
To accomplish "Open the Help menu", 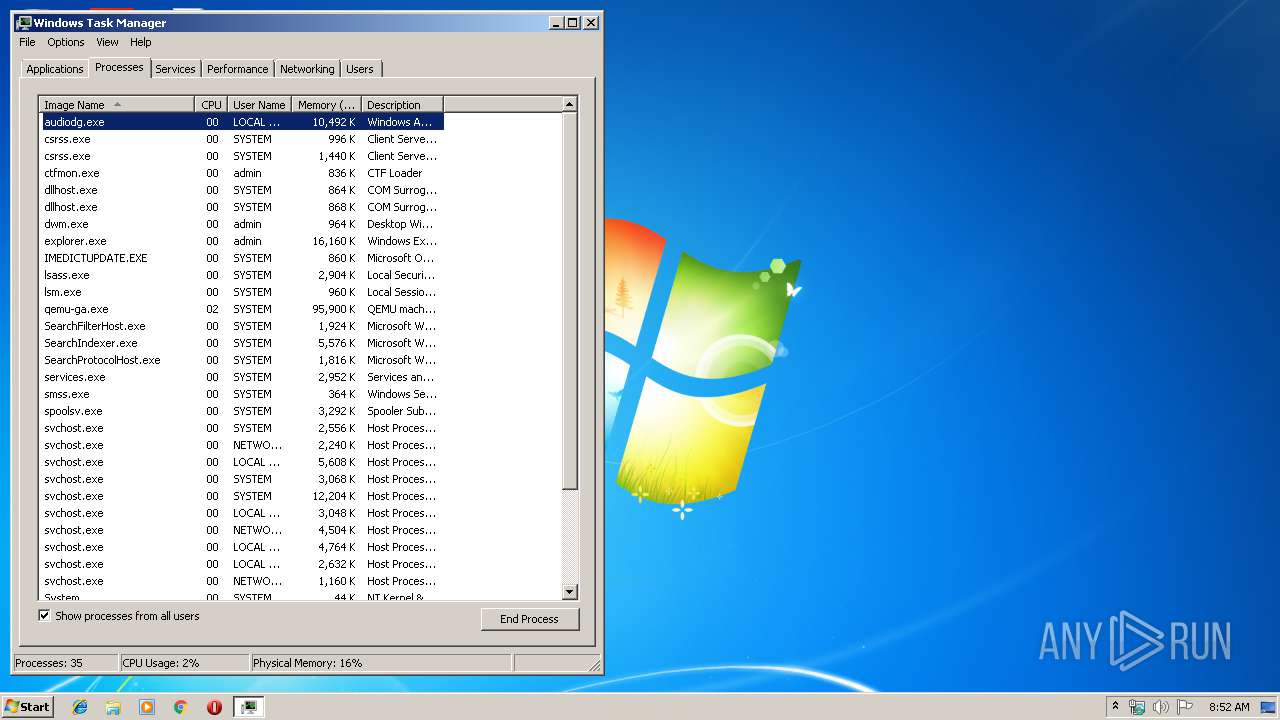I will point(140,42).
